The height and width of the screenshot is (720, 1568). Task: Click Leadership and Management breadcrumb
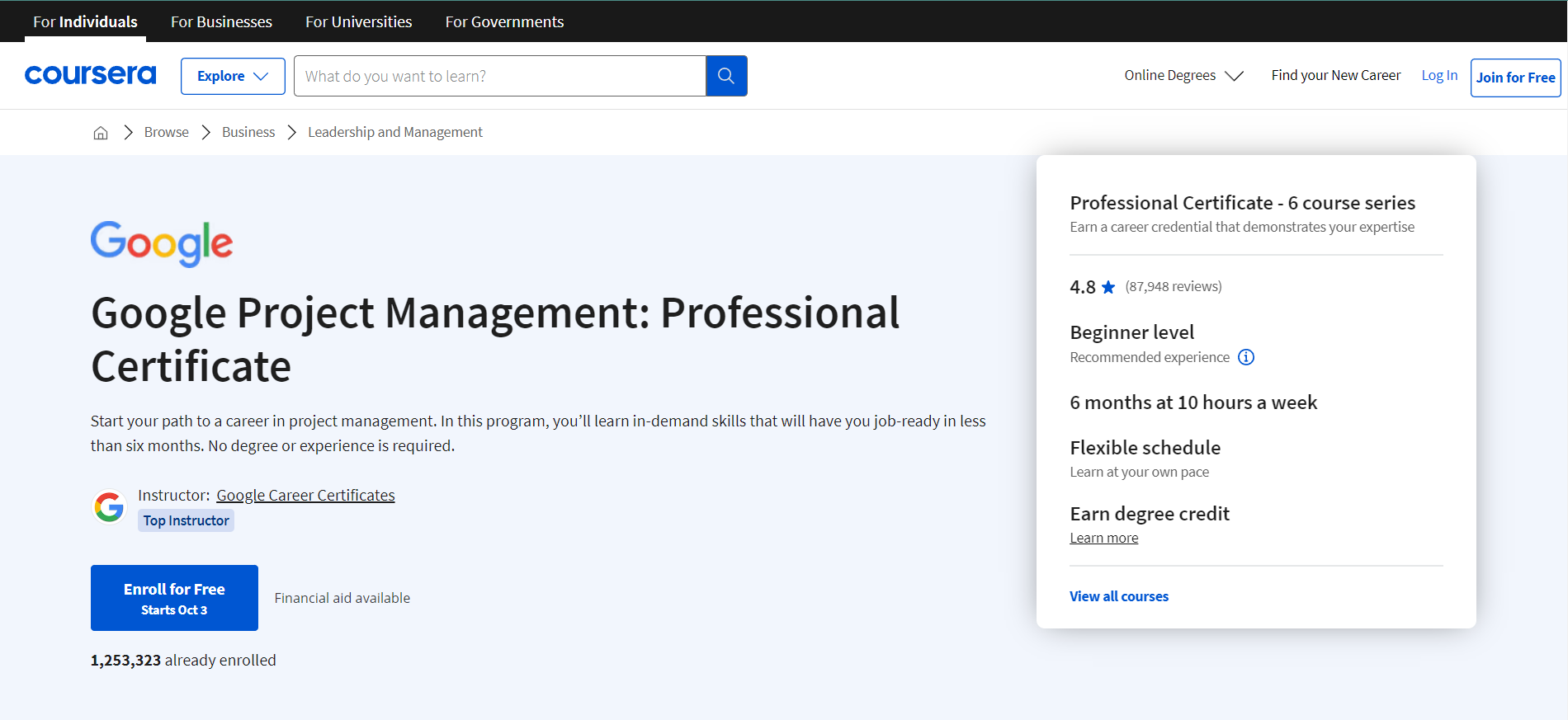(395, 132)
